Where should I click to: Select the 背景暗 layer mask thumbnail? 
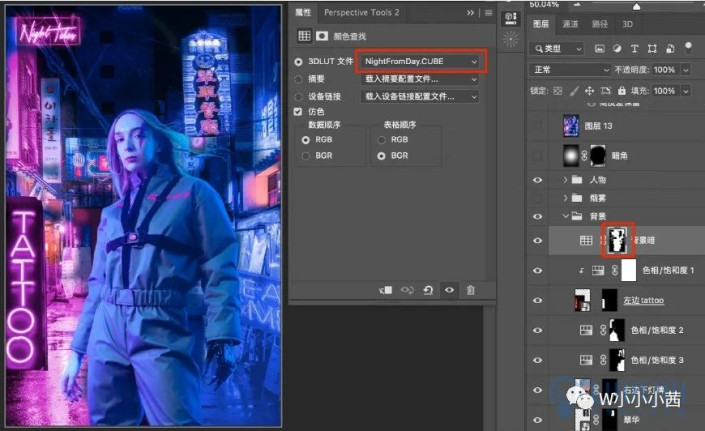617,240
